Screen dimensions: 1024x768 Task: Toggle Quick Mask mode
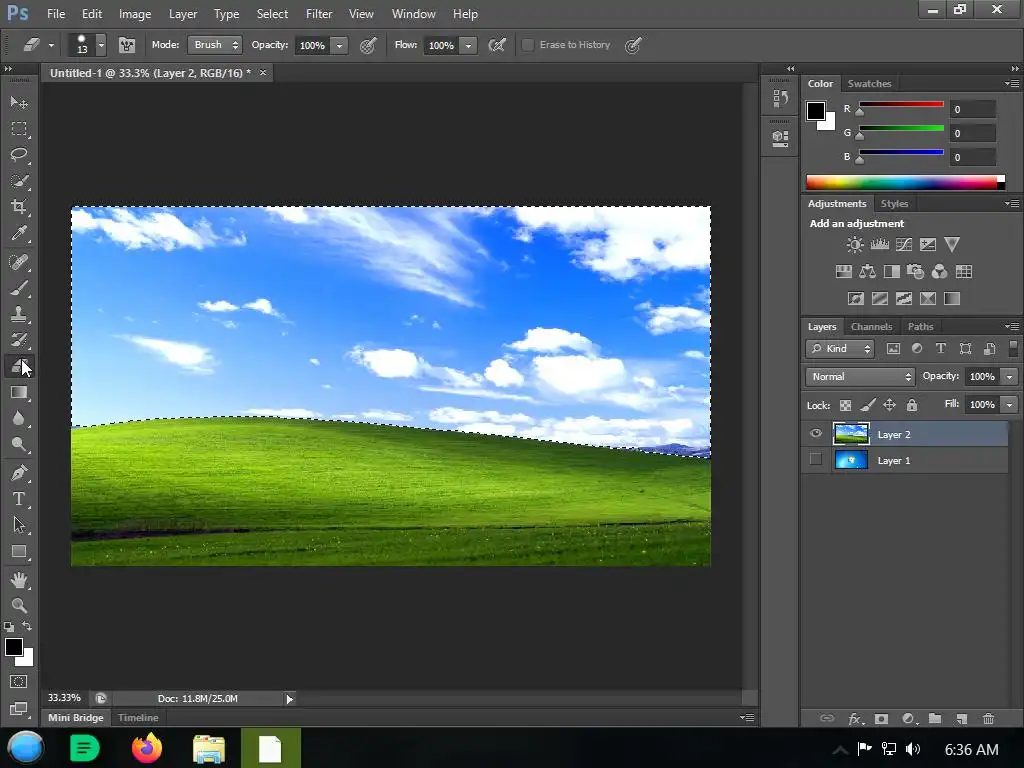pyautogui.click(x=19, y=682)
